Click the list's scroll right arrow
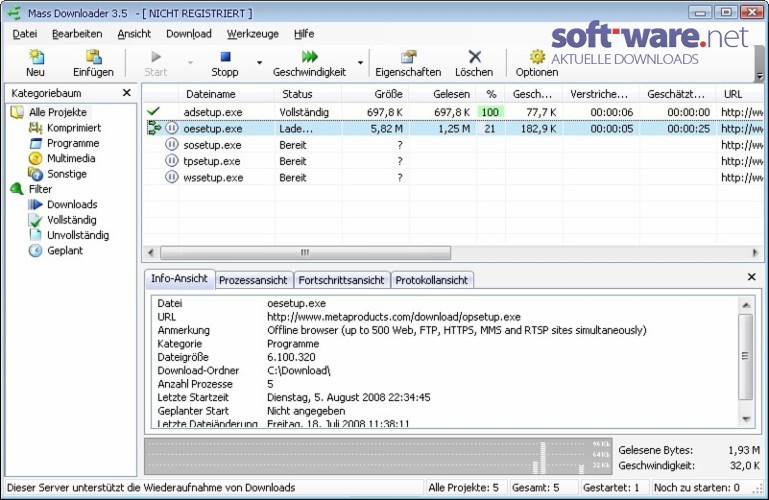The image size is (769, 500). pyautogui.click(x=755, y=252)
